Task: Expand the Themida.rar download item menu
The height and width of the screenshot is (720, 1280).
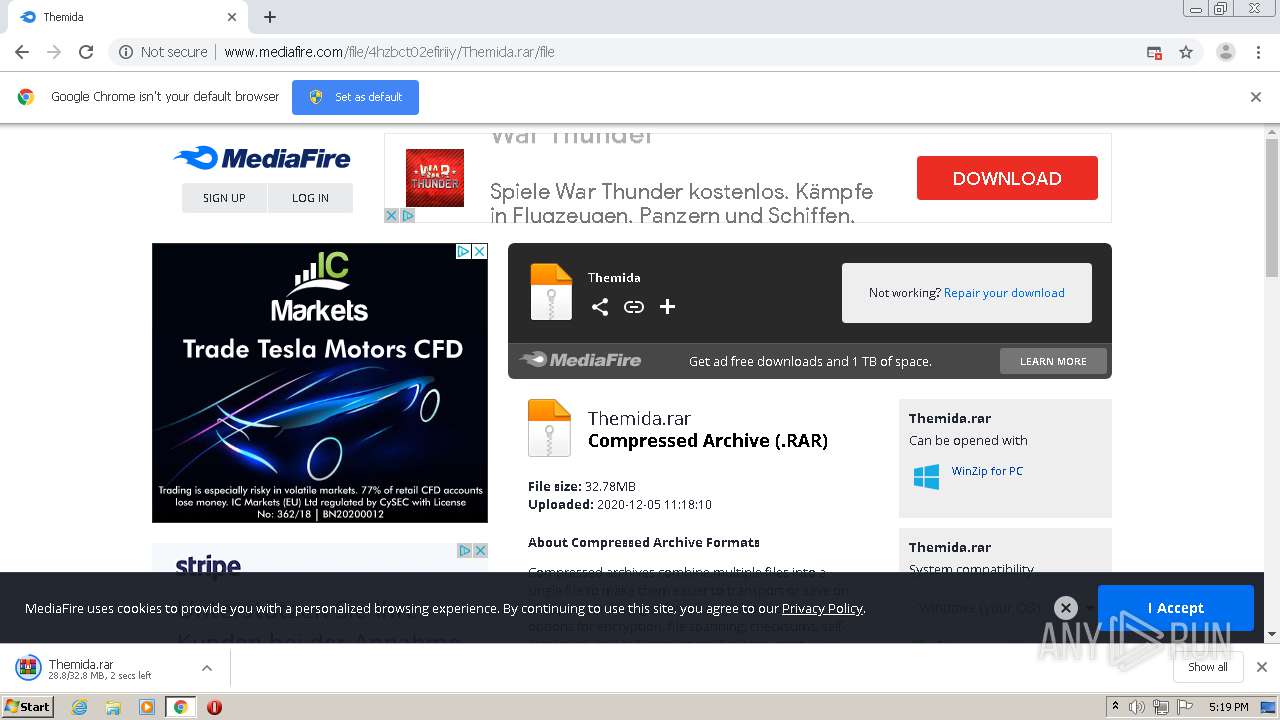Action: (x=207, y=668)
